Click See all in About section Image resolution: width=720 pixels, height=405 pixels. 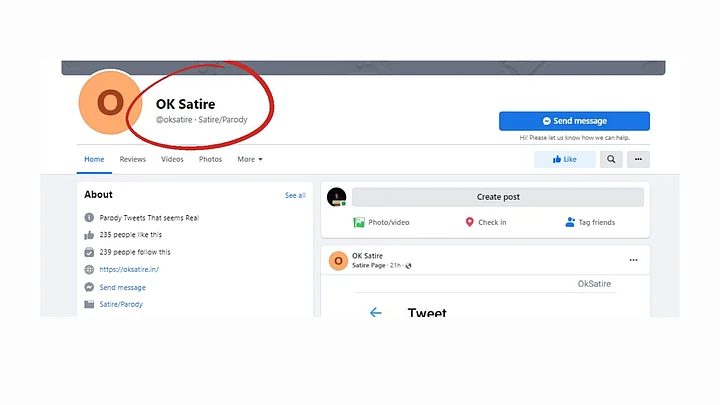click(x=295, y=195)
